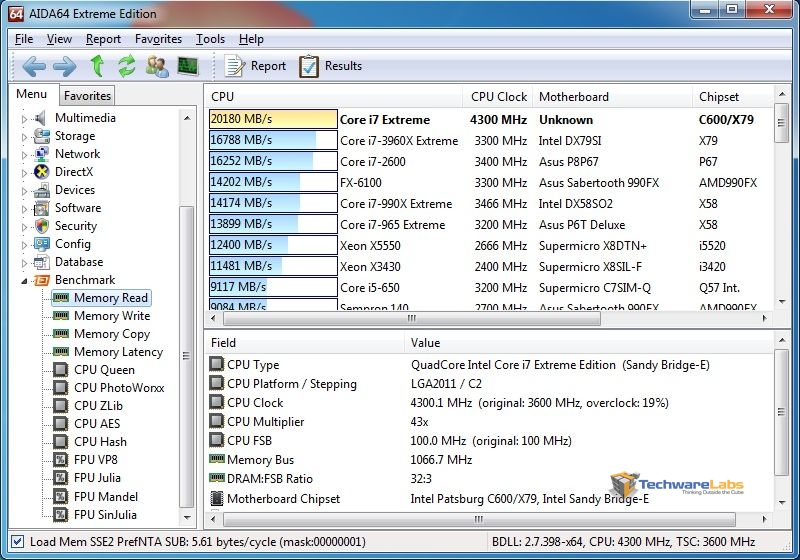The image size is (800, 560).
Task: Expand the Config tree node
Action: click(x=24, y=245)
